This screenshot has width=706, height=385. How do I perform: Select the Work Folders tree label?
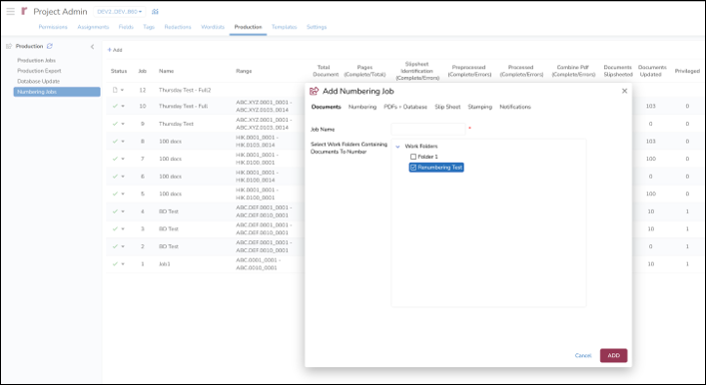421,146
